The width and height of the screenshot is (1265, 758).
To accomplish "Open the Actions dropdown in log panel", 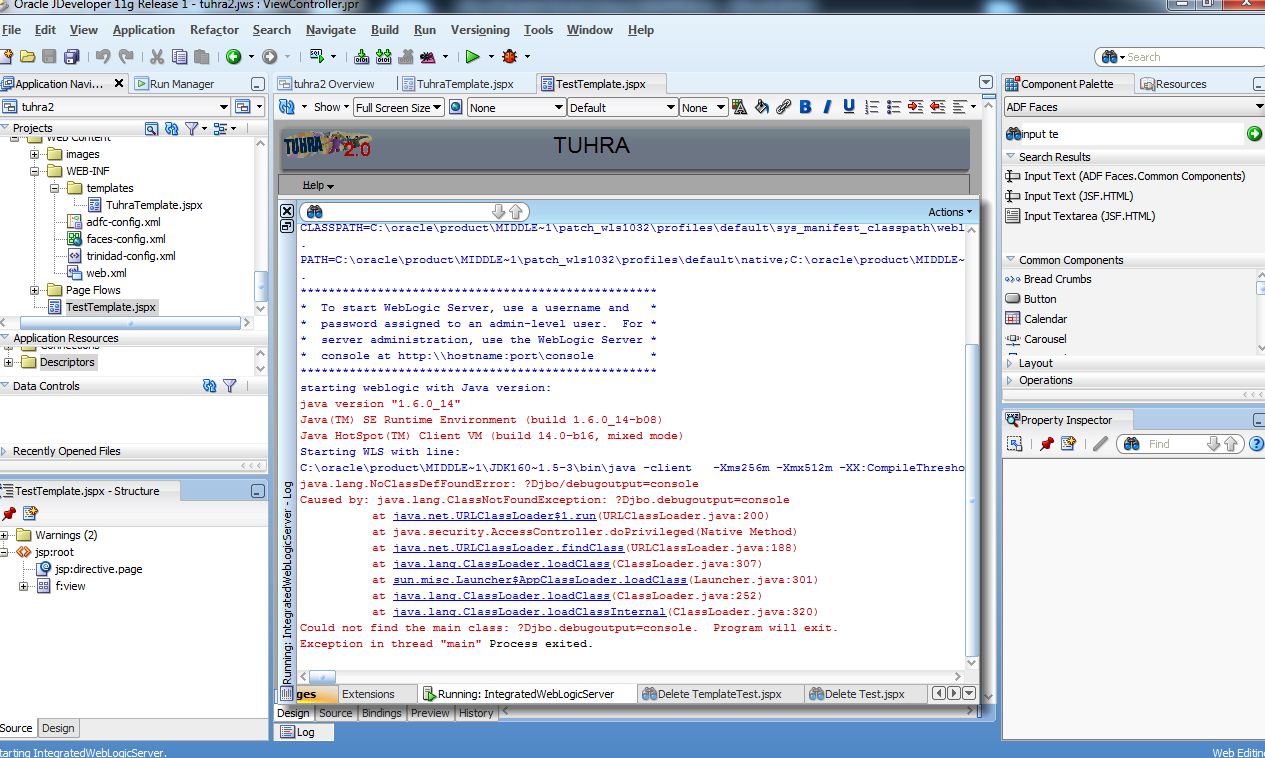I will pos(950,212).
